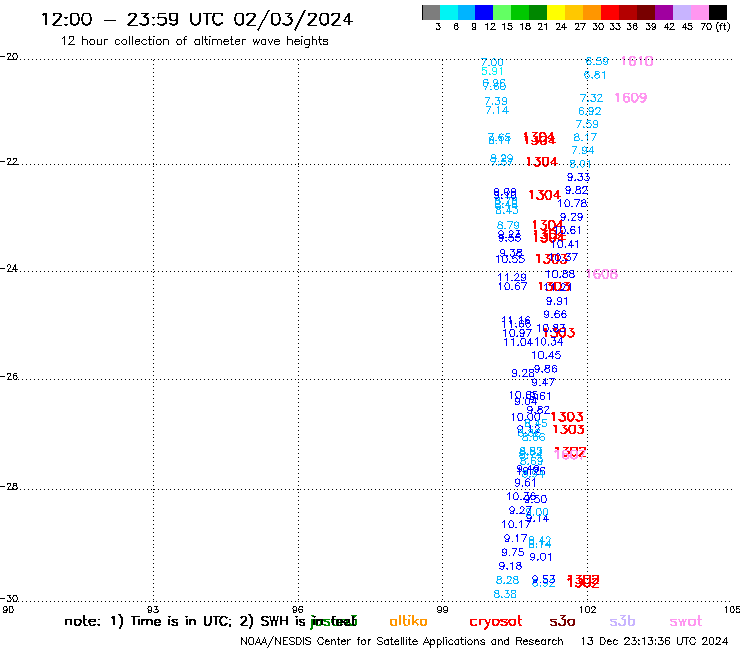Click the lavender swatch above label 45
This screenshot has height=650, width=740.
(681, 12)
